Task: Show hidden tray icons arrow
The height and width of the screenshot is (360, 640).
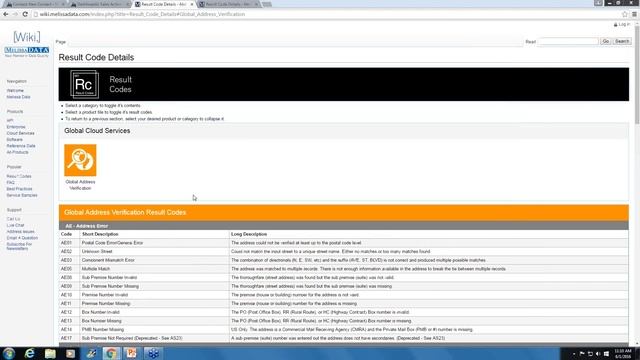Action: click(x=574, y=354)
